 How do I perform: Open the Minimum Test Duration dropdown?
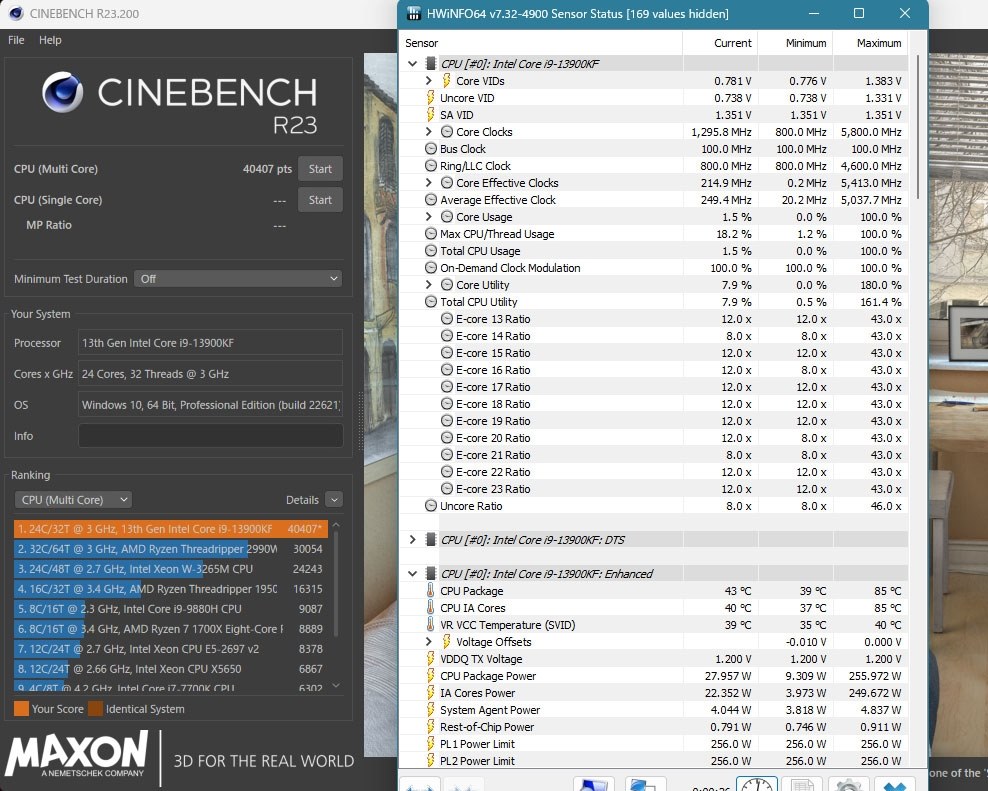click(x=238, y=278)
